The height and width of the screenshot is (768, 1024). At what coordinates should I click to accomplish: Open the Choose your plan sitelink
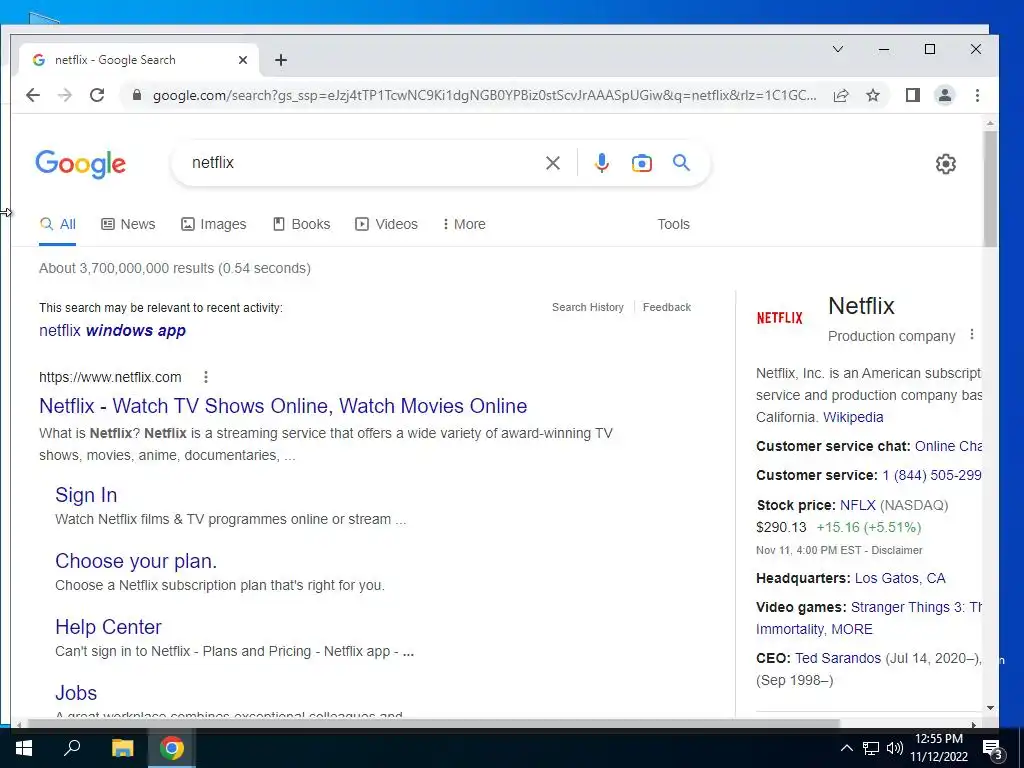point(136,561)
